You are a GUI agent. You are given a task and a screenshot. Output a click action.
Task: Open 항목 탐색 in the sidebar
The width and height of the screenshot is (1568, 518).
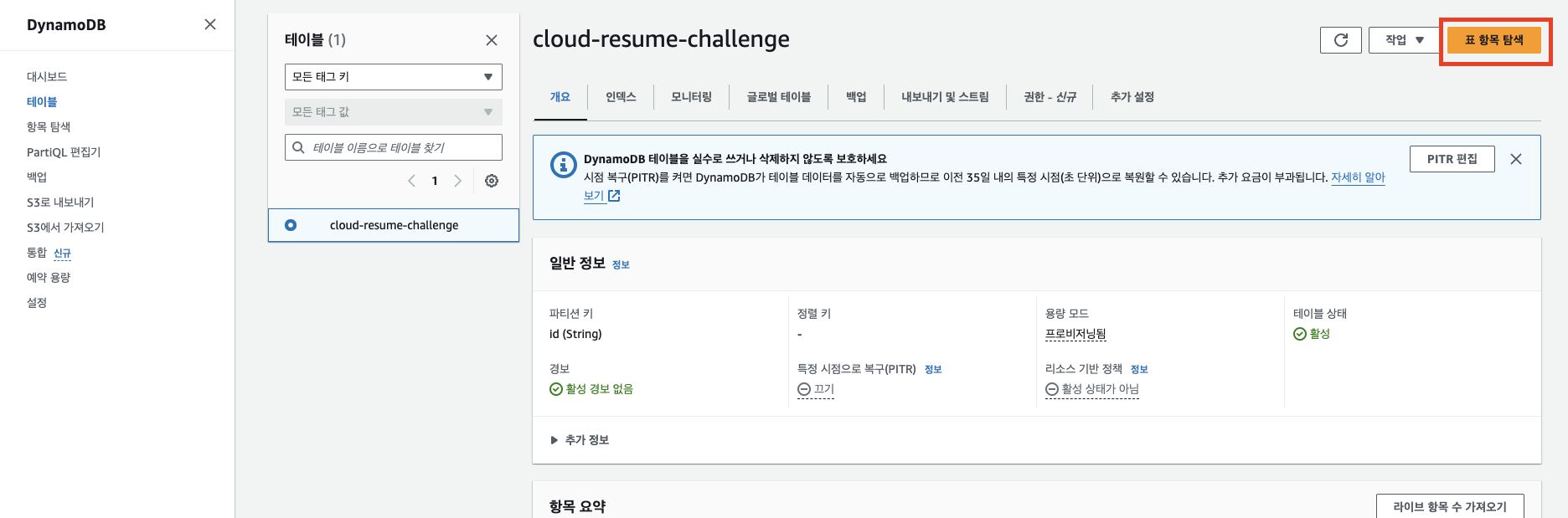49,127
